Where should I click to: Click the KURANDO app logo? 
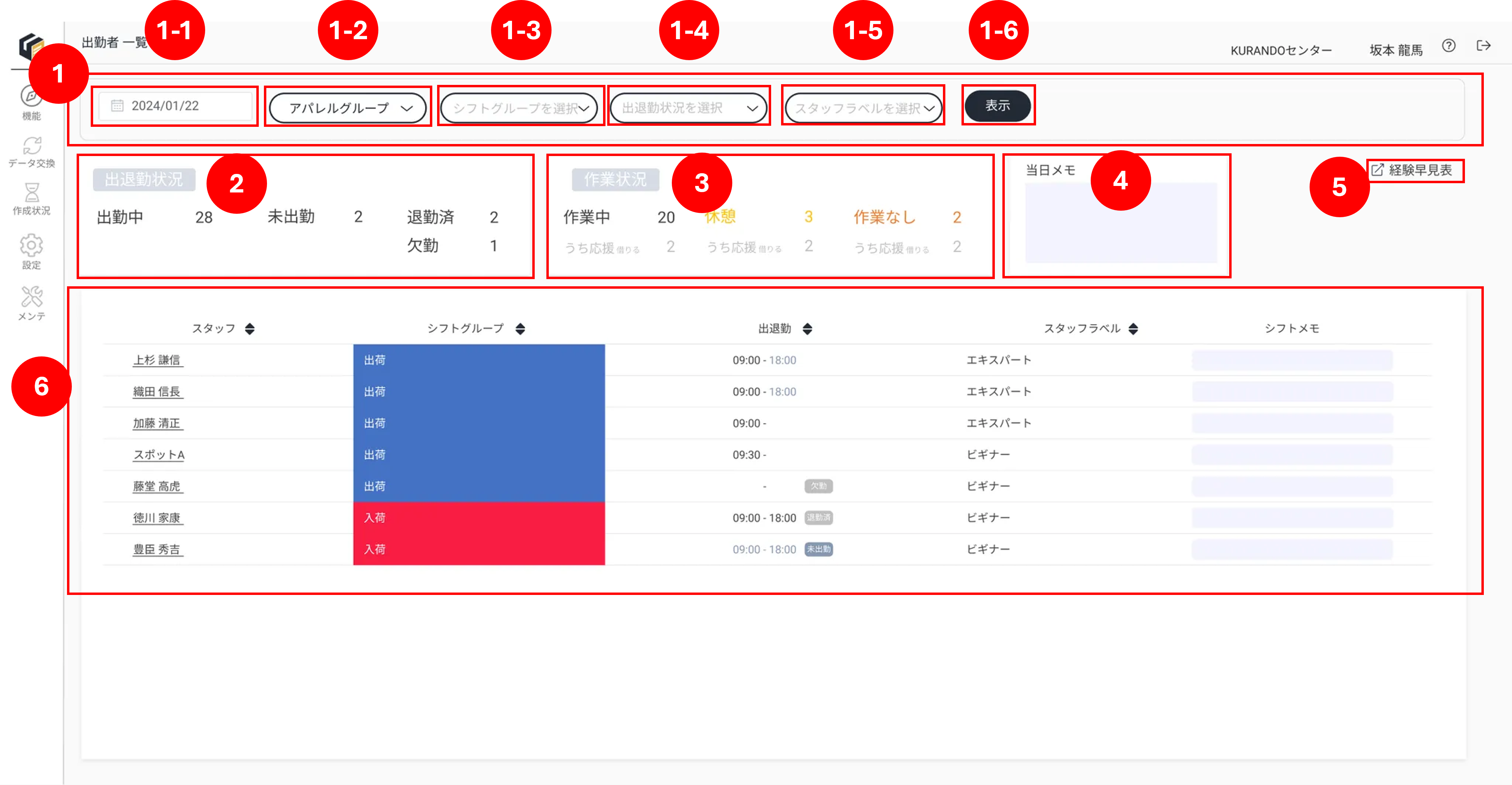[31, 46]
